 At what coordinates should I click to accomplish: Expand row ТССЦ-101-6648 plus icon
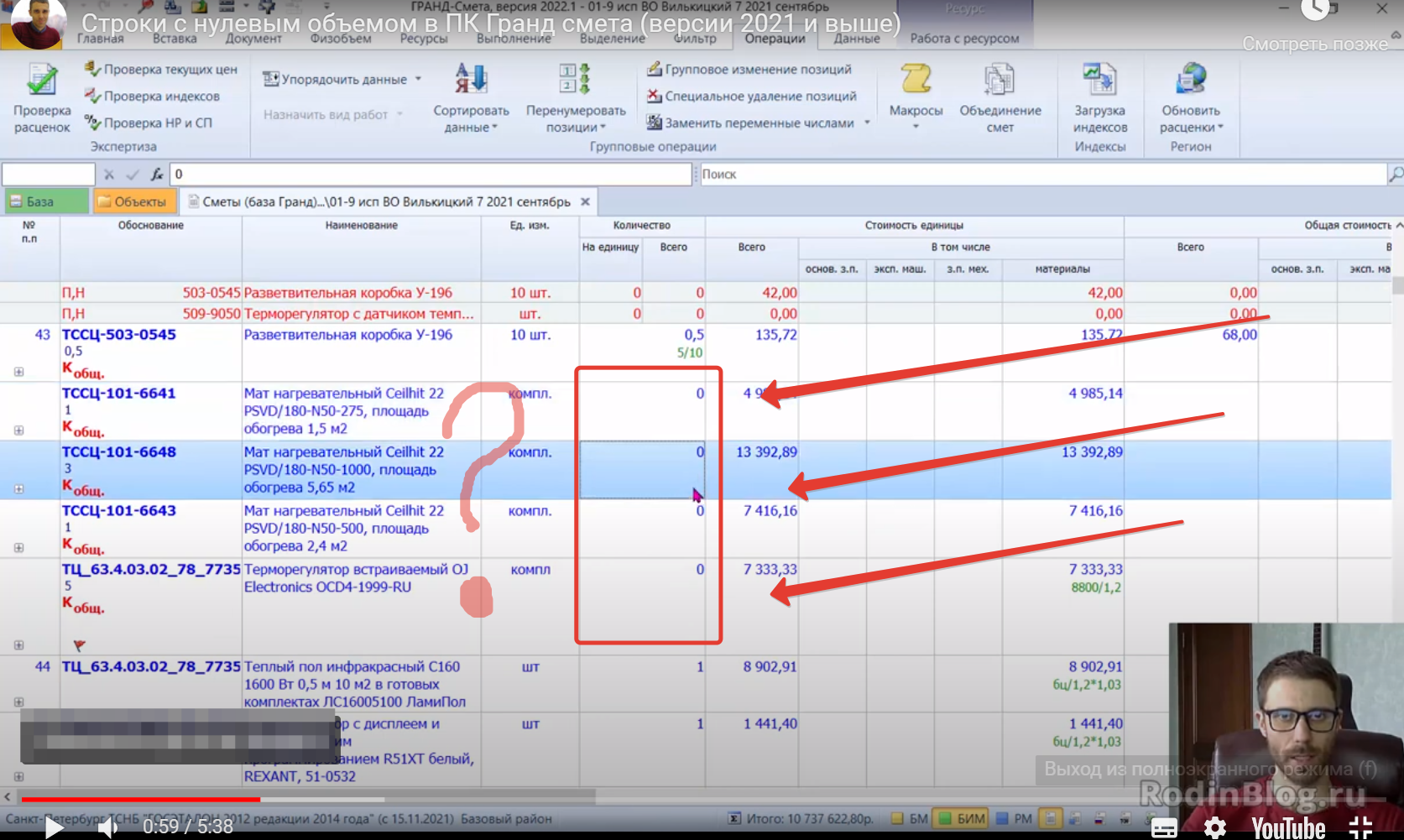[18, 489]
